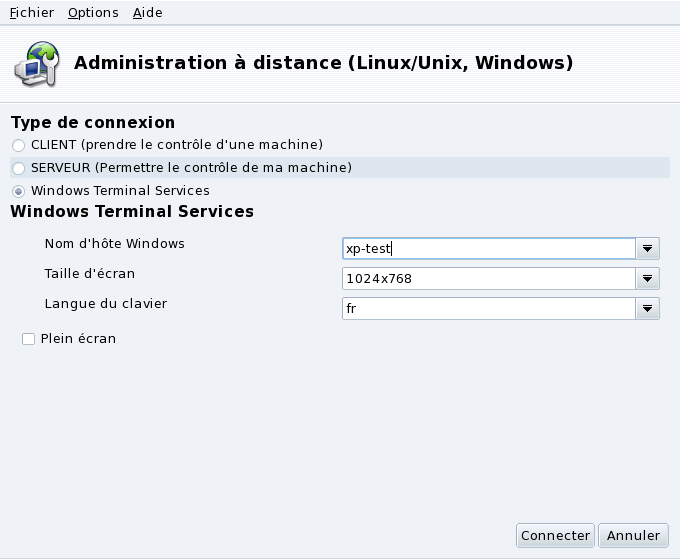Click the Windows Terminal Services option label
Viewport: 680px width, 560px height.
[x=120, y=191]
